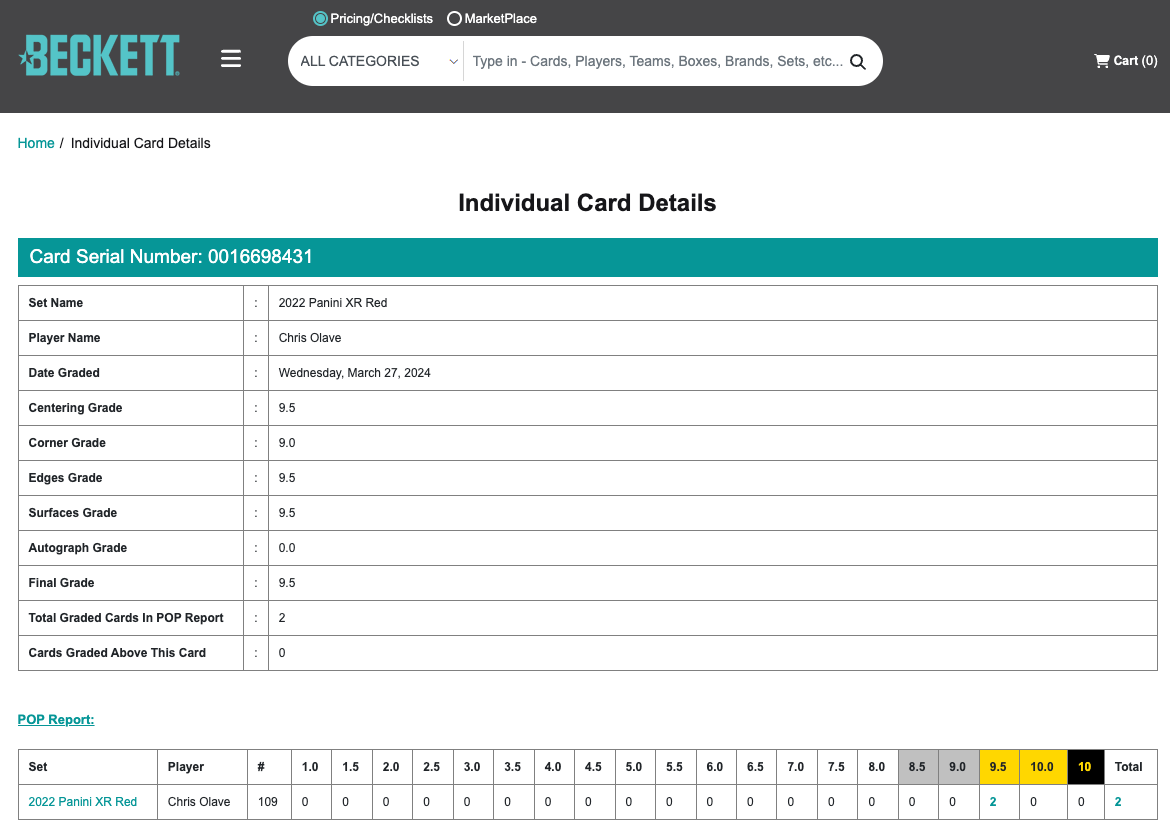1170x835 pixels.
Task: Click the search magnifier icon
Action: [x=857, y=62]
